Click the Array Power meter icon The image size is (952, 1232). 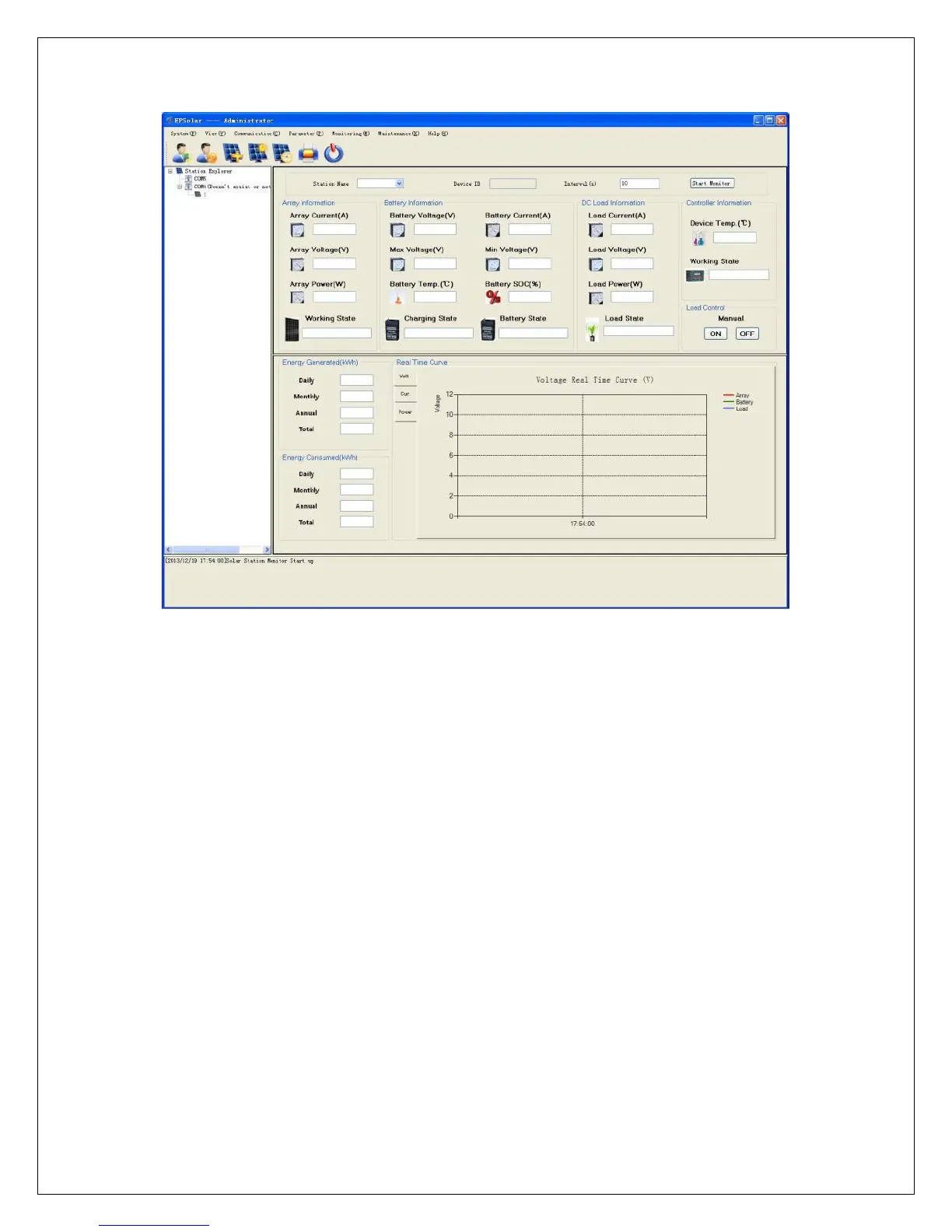coord(297,297)
